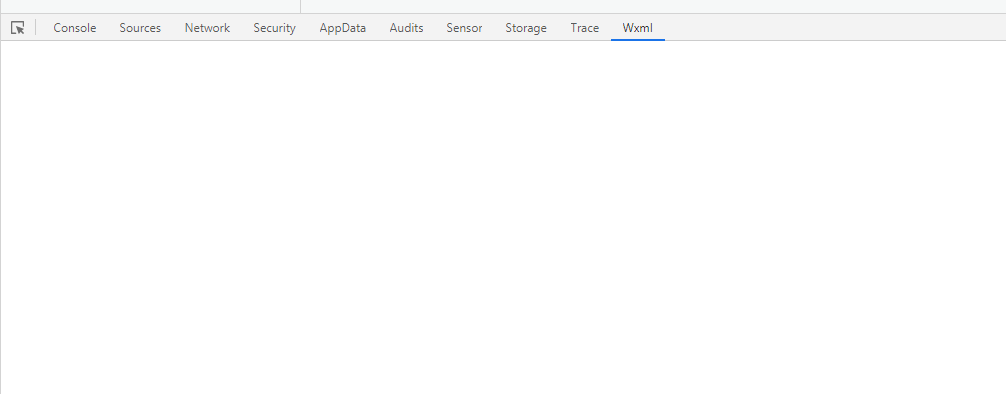This screenshot has height=394, width=1006.
Task: Switch to the Sensor tab
Action: pos(465,28)
